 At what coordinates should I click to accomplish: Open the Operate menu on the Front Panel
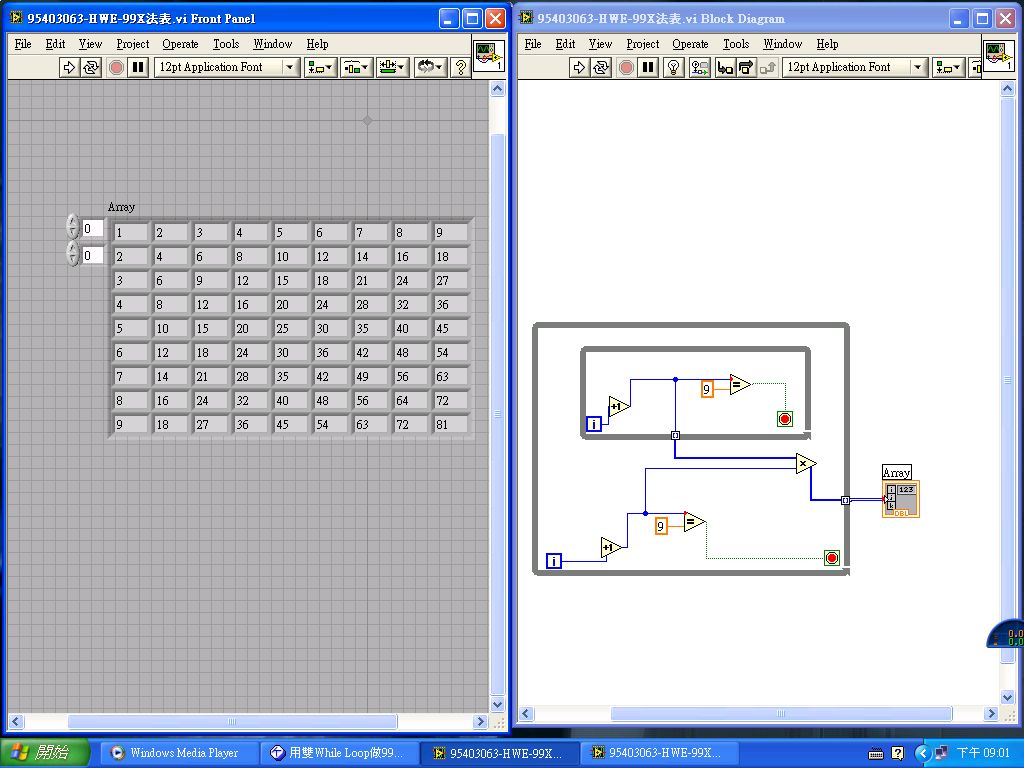(x=180, y=44)
